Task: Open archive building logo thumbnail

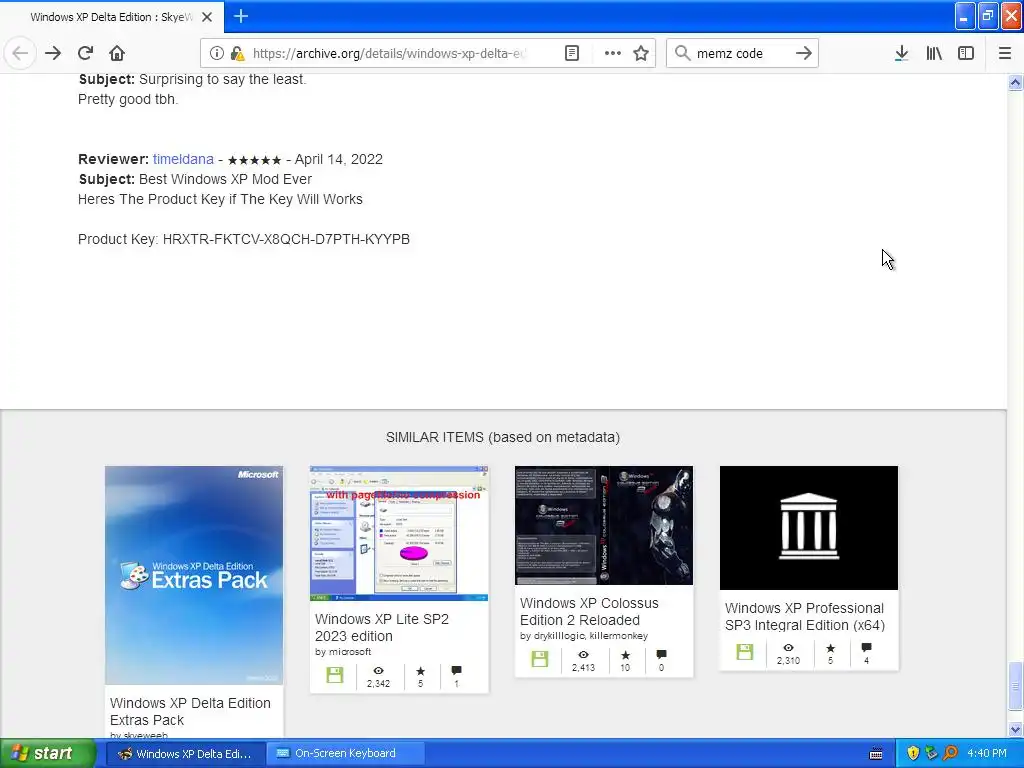Action: [x=809, y=528]
